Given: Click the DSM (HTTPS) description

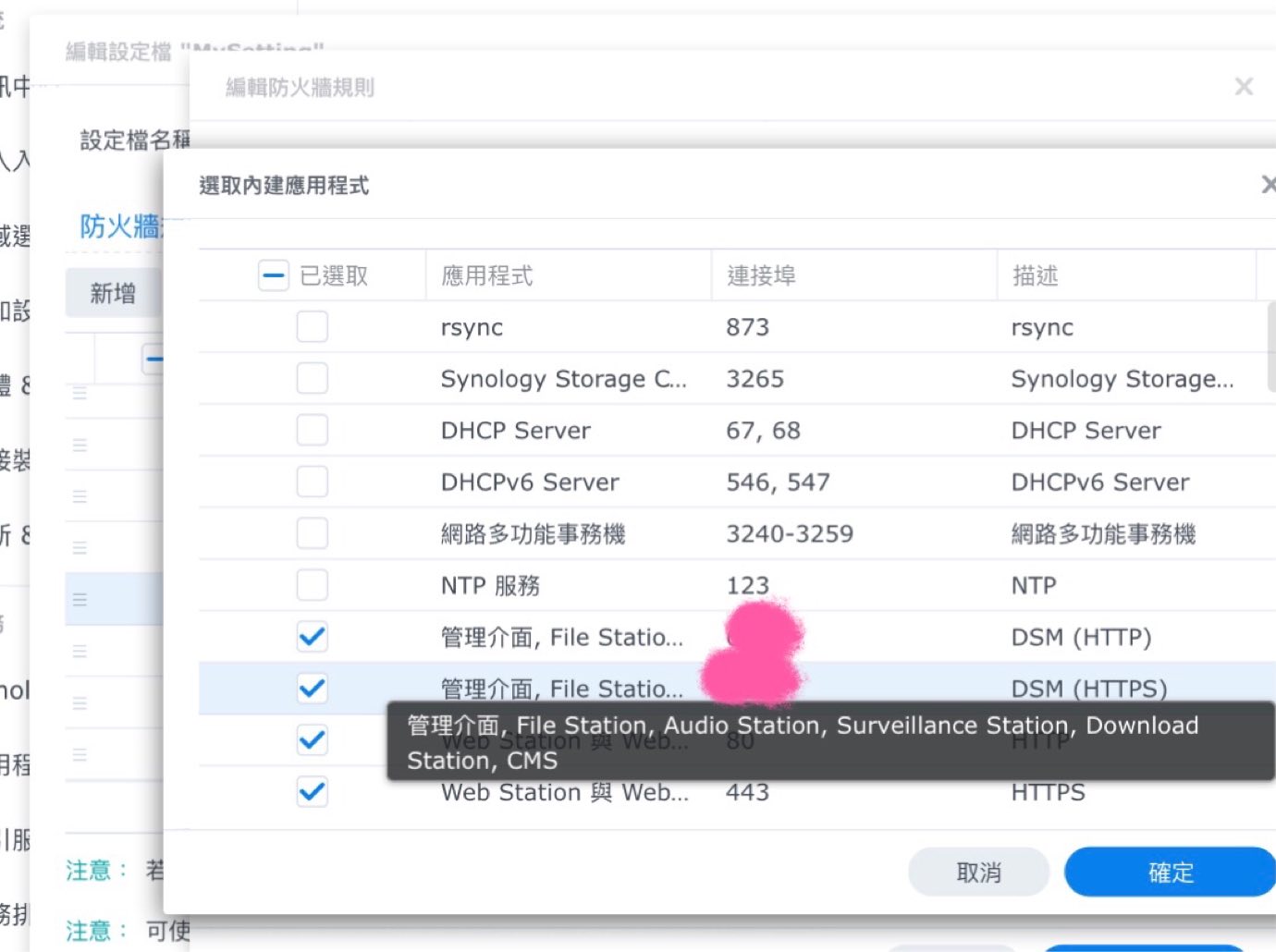Looking at the screenshot, I should (1089, 689).
